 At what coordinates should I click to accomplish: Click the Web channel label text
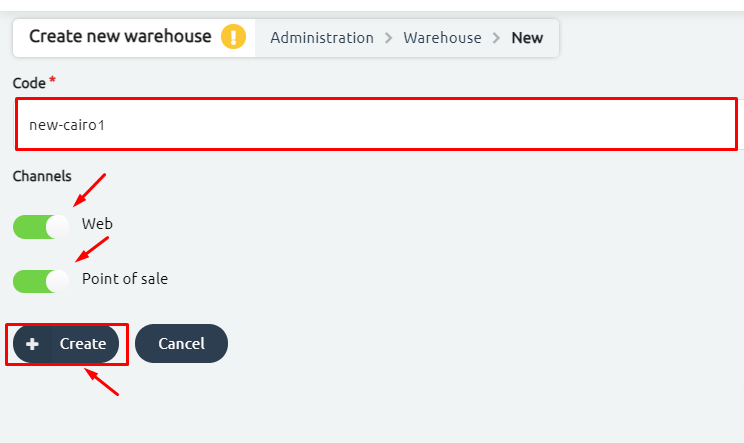tap(97, 223)
